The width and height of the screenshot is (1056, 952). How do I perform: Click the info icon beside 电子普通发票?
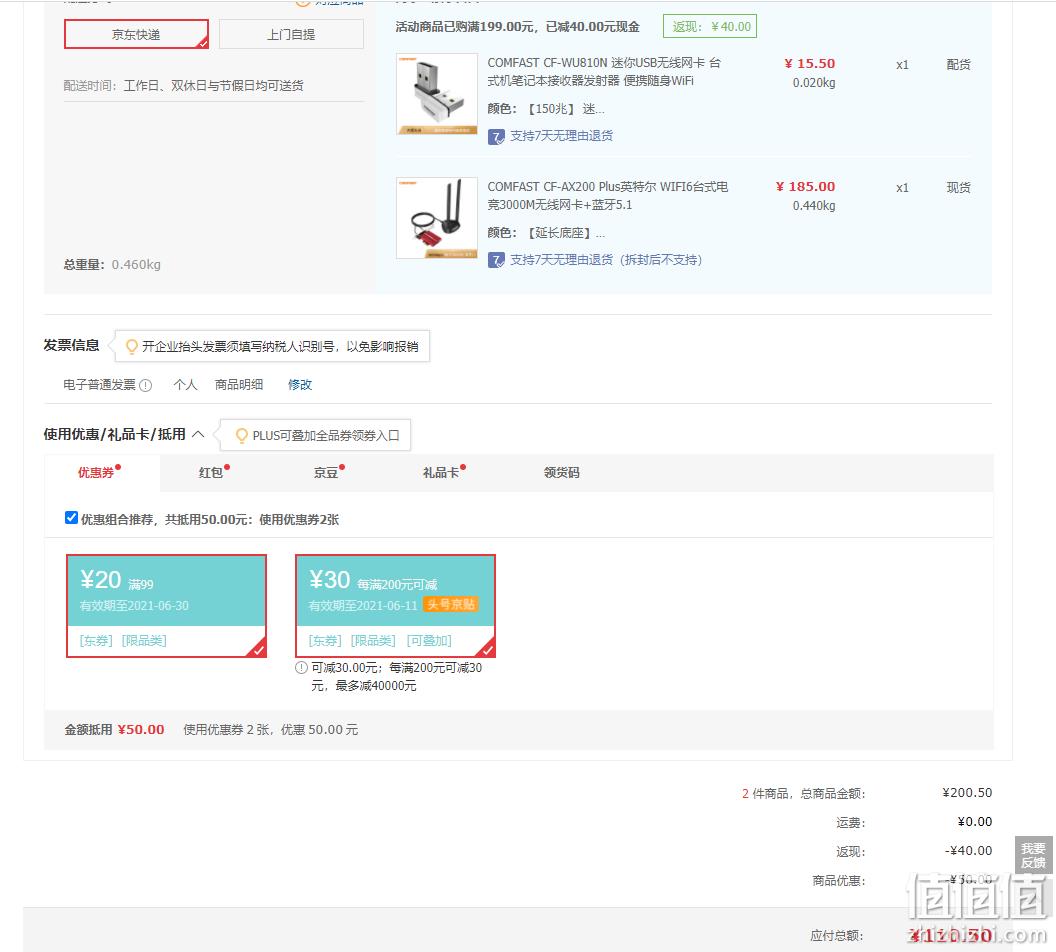pos(145,385)
